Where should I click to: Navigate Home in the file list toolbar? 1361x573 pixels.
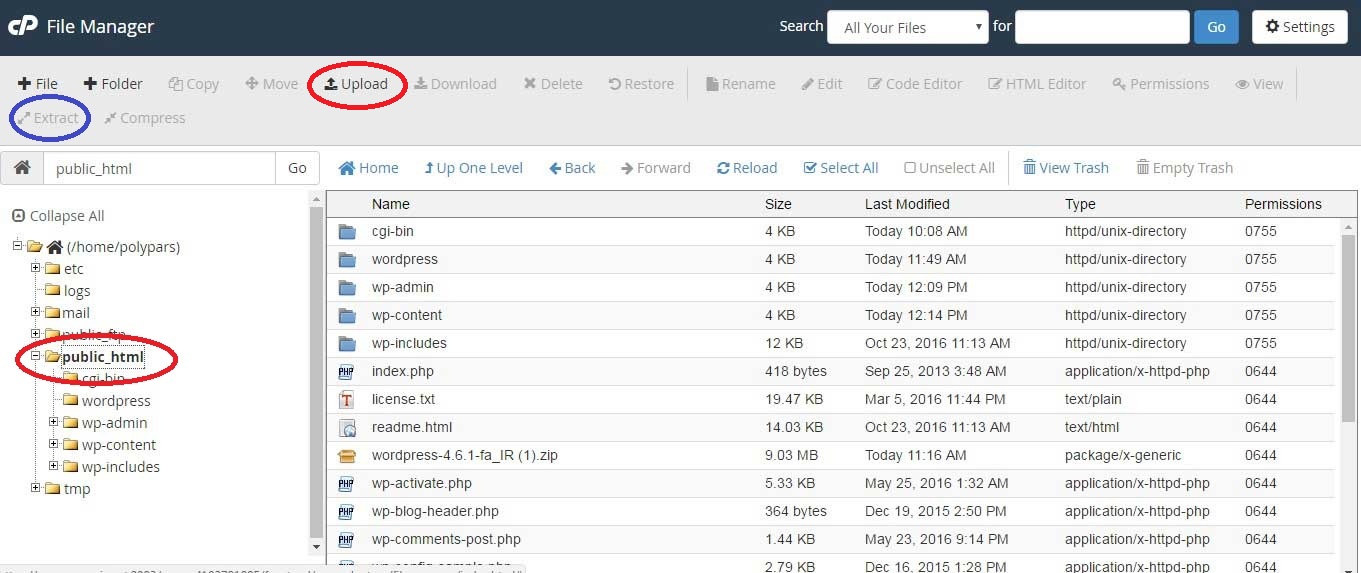369,168
